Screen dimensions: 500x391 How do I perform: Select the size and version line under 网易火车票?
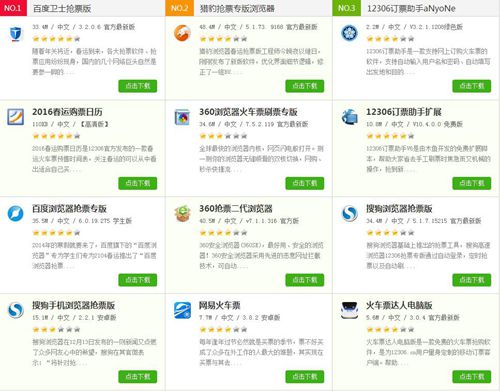[x=240, y=318]
